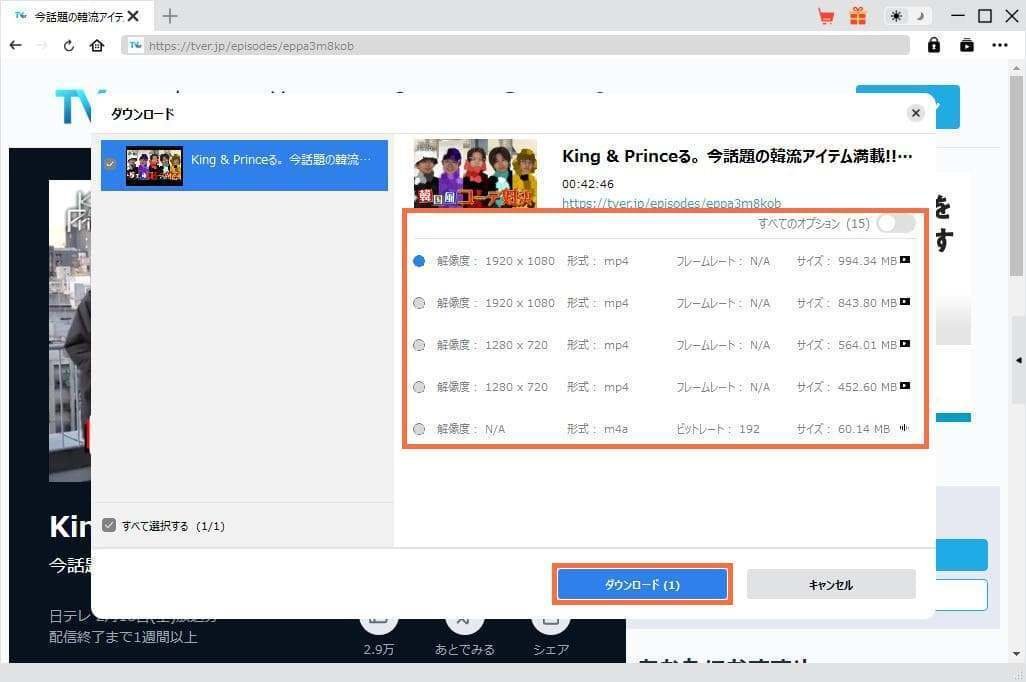Close the 今話題の韓流アイテ browser tab
This screenshot has width=1026, height=682.
tap(133, 16)
